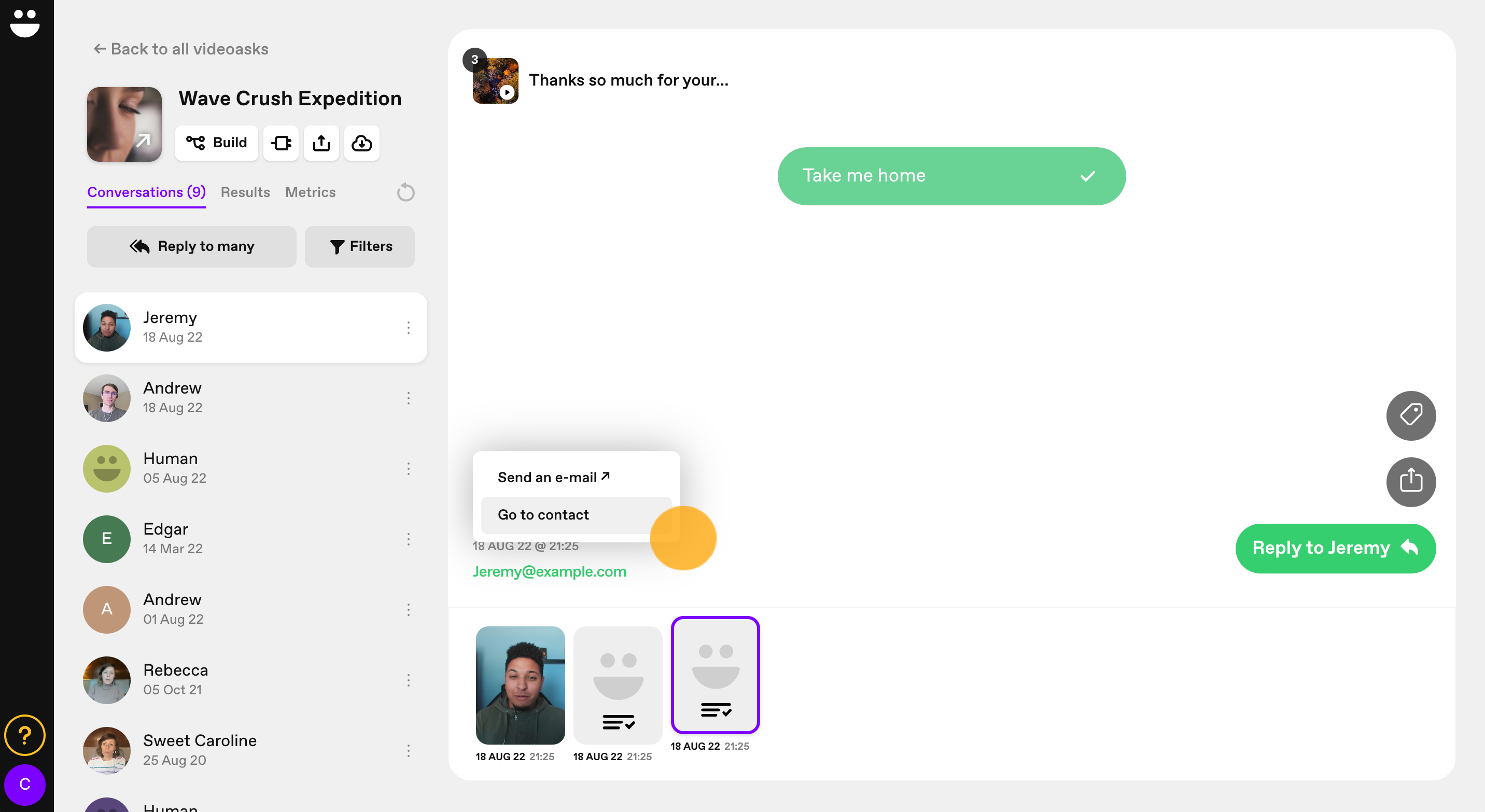Click the Wave Crush Expedition title
This screenshot has height=812, width=1485.
coord(290,99)
